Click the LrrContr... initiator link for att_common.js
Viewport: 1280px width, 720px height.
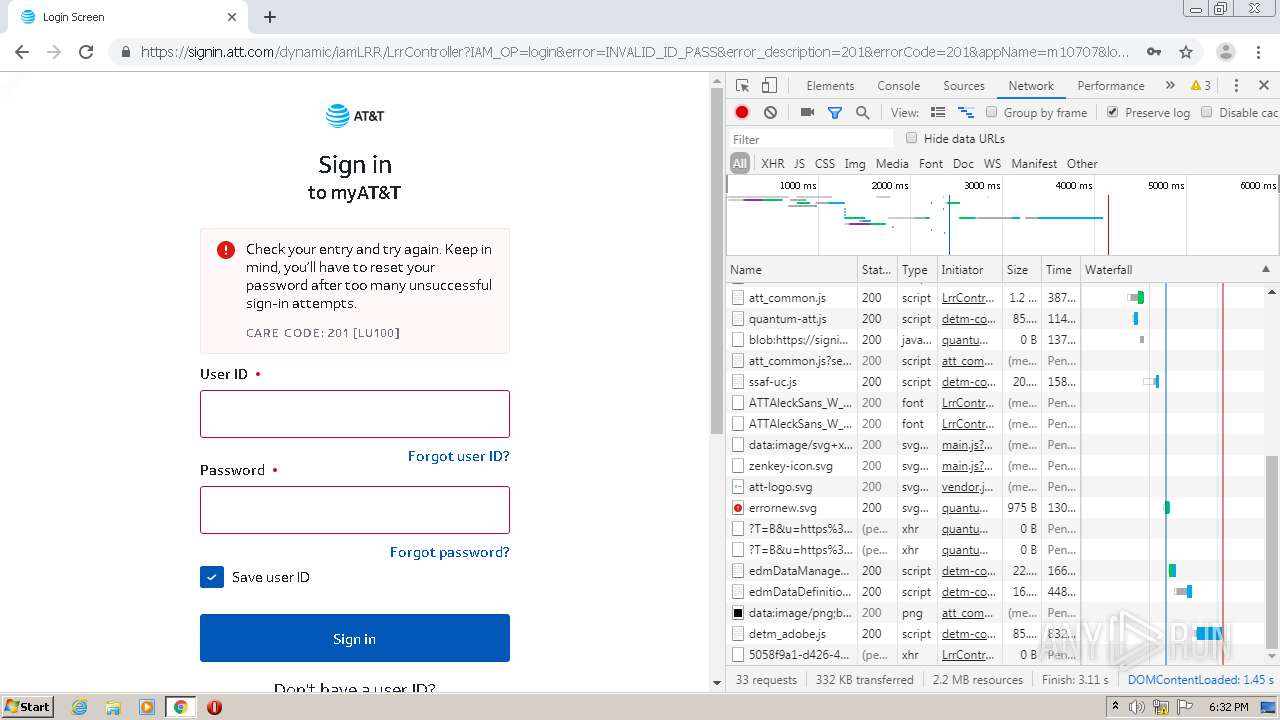coord(968,298)
